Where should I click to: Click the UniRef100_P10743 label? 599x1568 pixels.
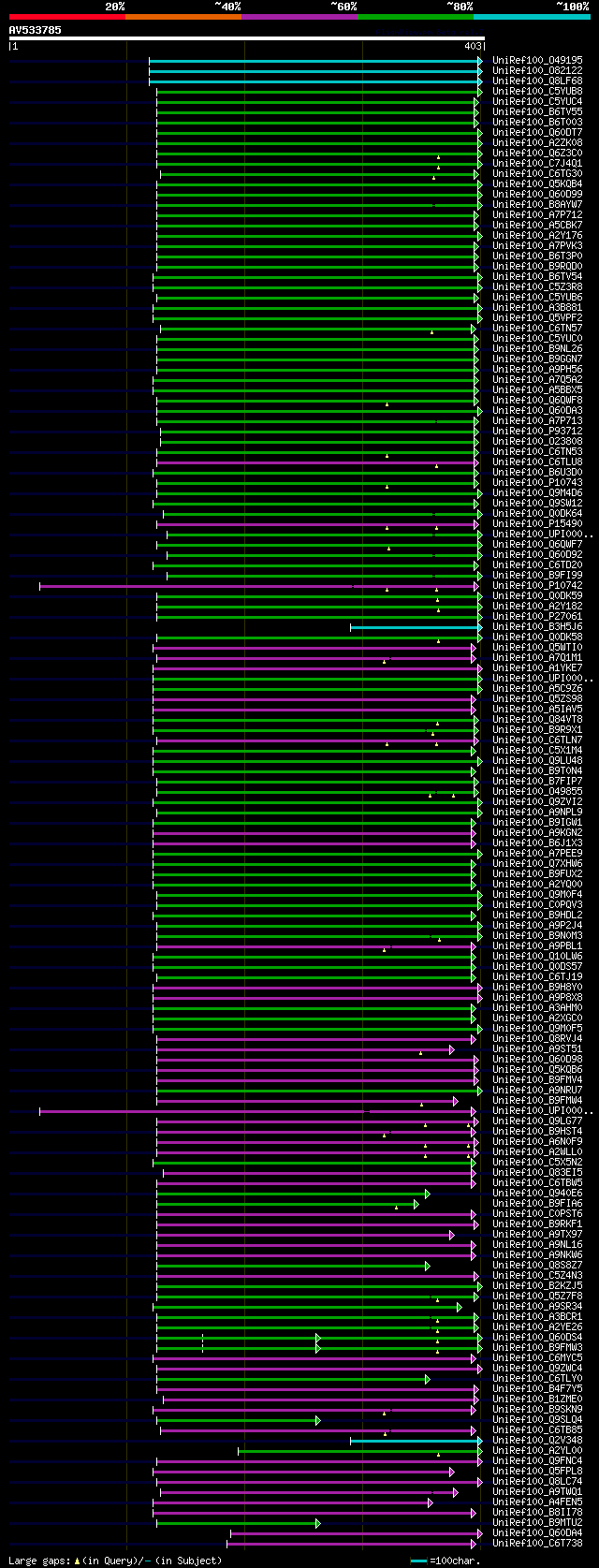coord(537,482)
